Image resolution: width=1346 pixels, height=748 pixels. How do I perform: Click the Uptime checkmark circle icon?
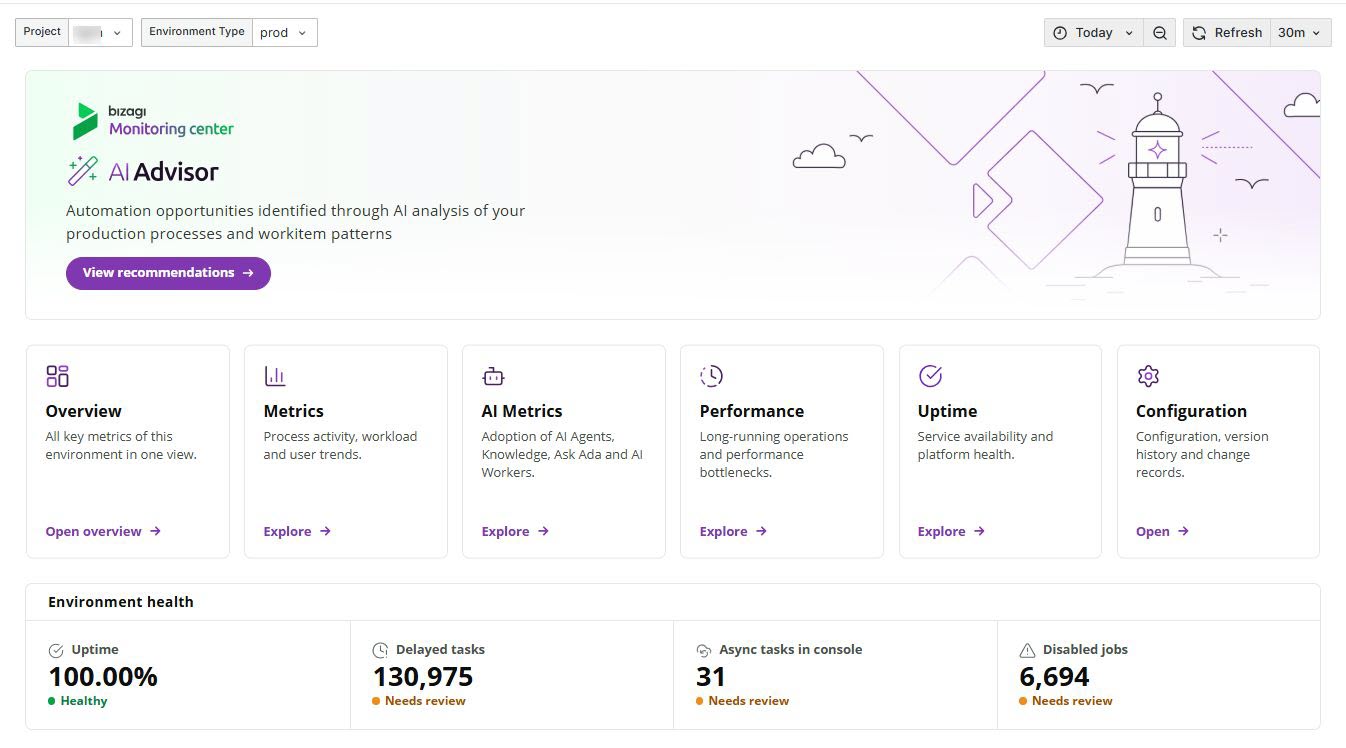[930, 376]
